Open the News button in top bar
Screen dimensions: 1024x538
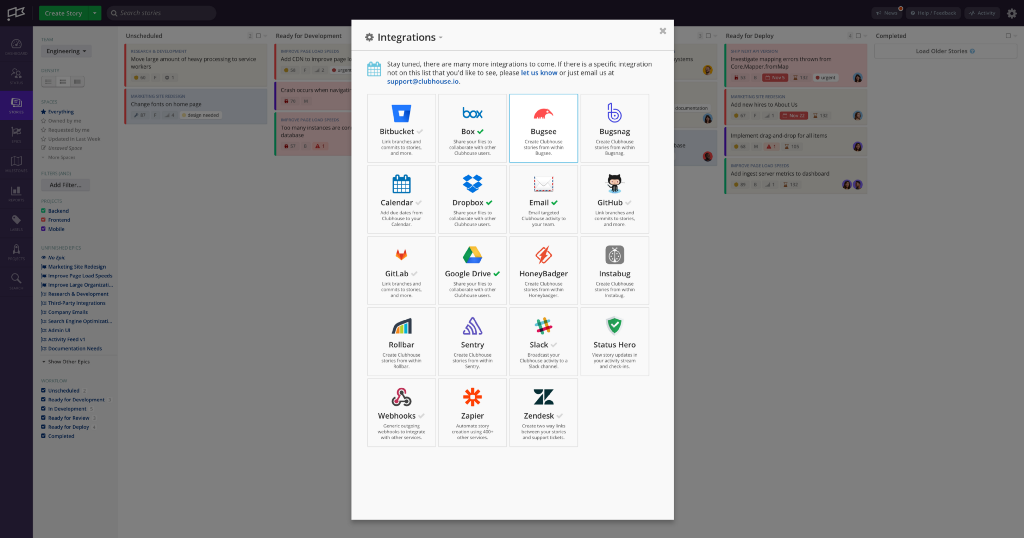887,13
